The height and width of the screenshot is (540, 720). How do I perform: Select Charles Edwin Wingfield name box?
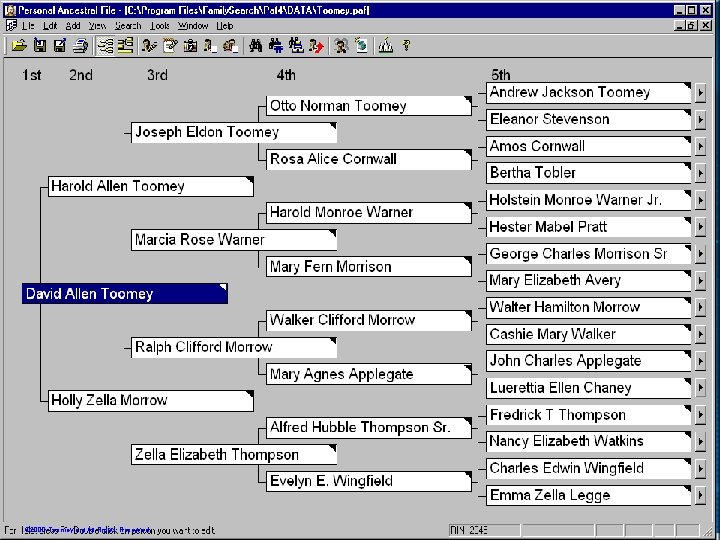589,468
